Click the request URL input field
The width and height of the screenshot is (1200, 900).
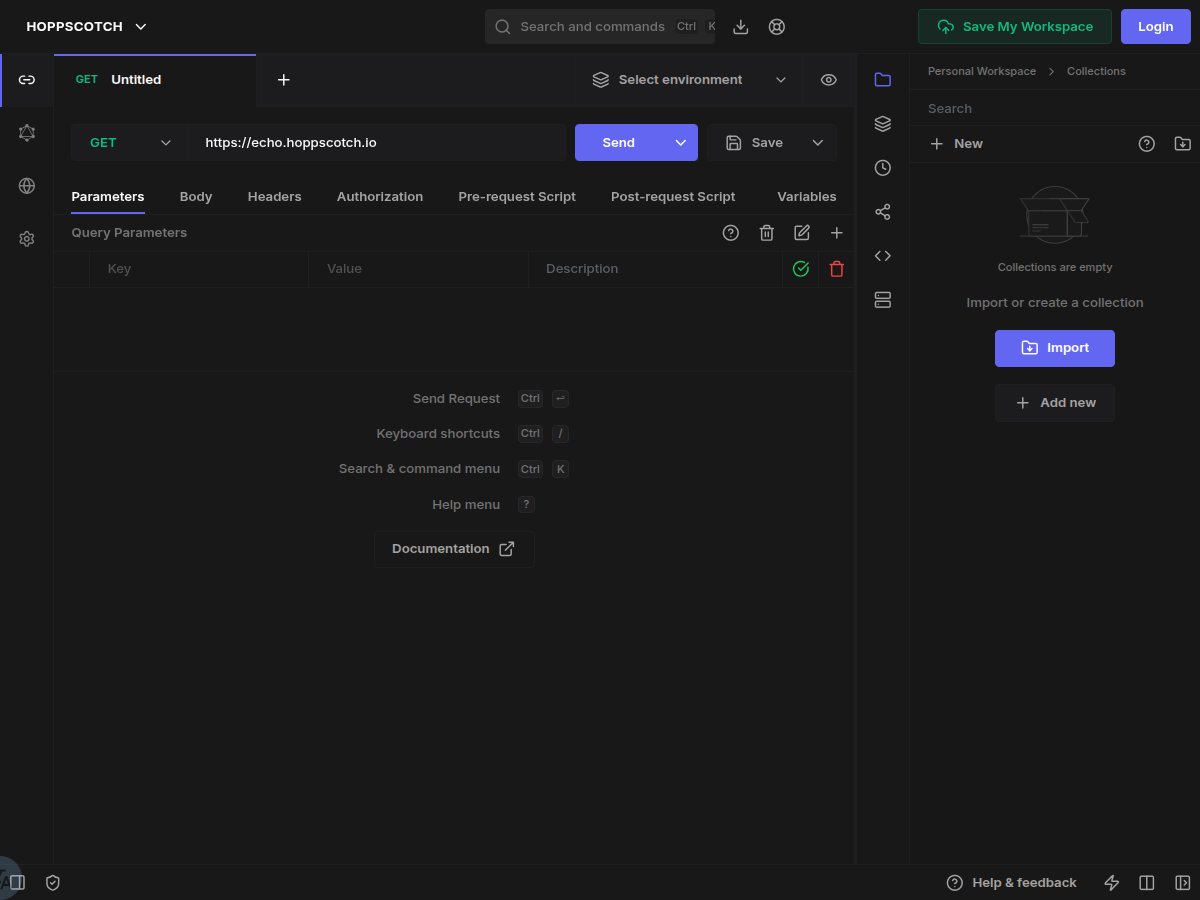(380, 143)
